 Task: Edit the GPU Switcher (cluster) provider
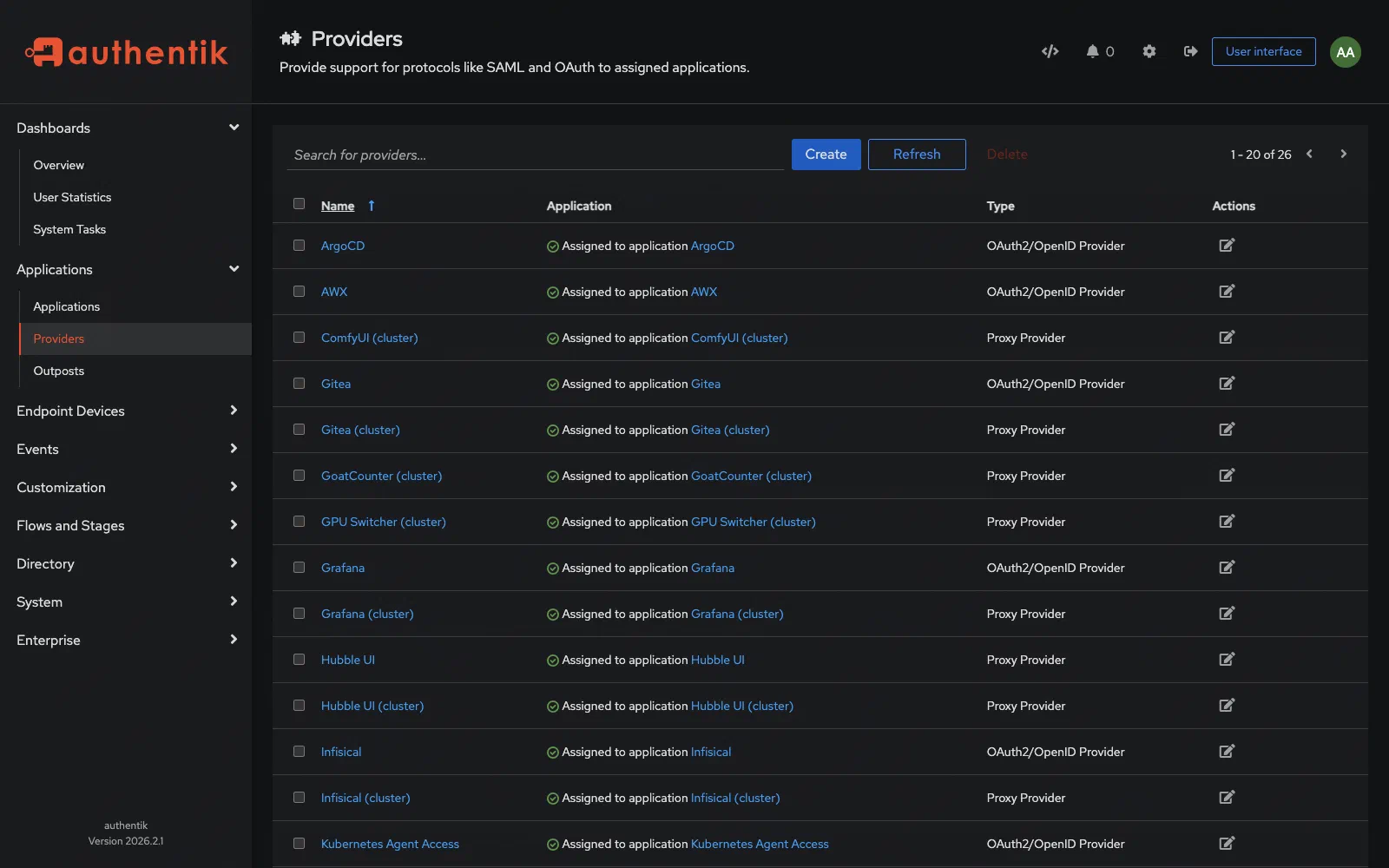click(1227, 522)
